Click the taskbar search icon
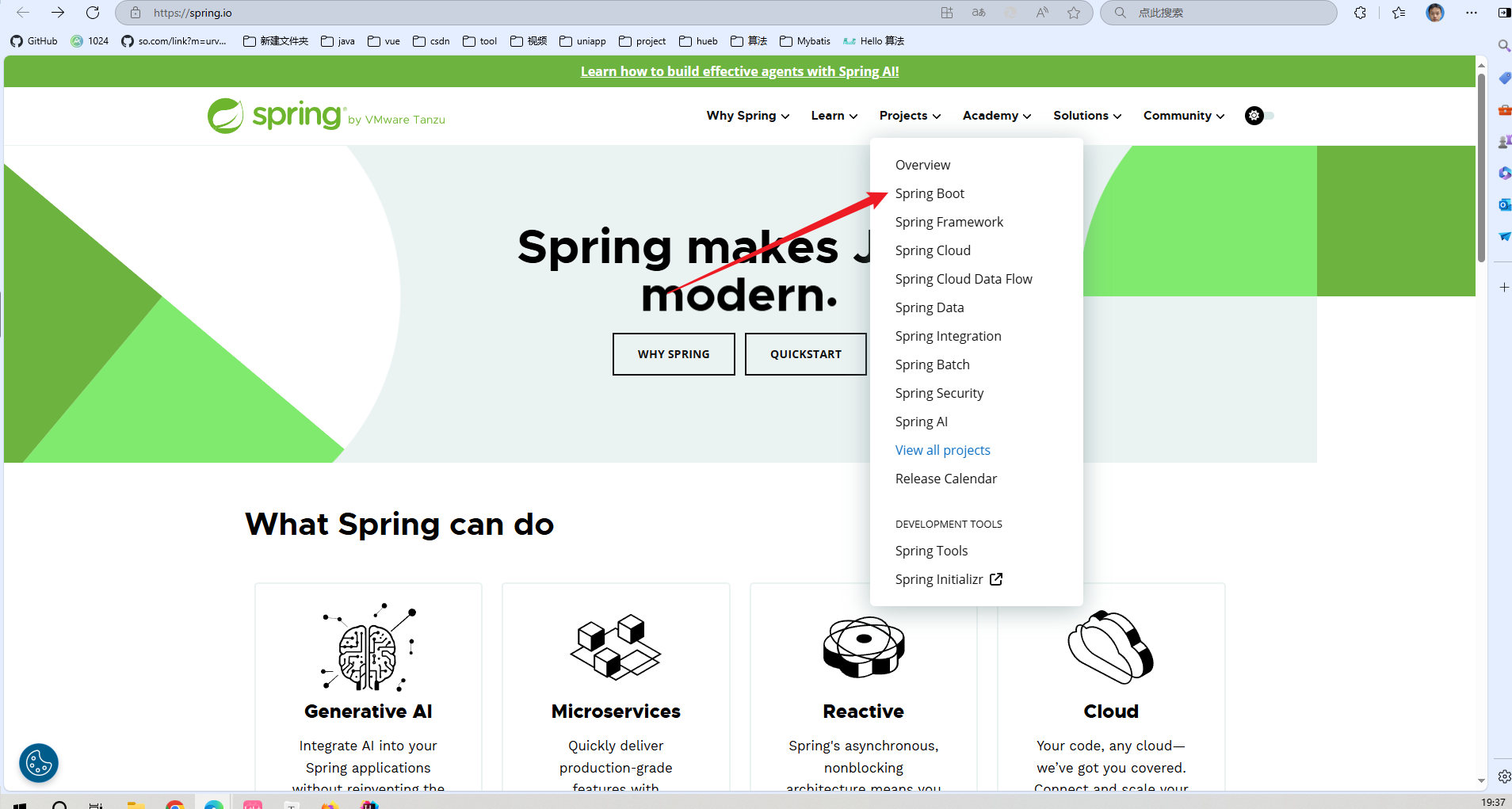The height and width of the screenshot is (809, 1512). 59,805
